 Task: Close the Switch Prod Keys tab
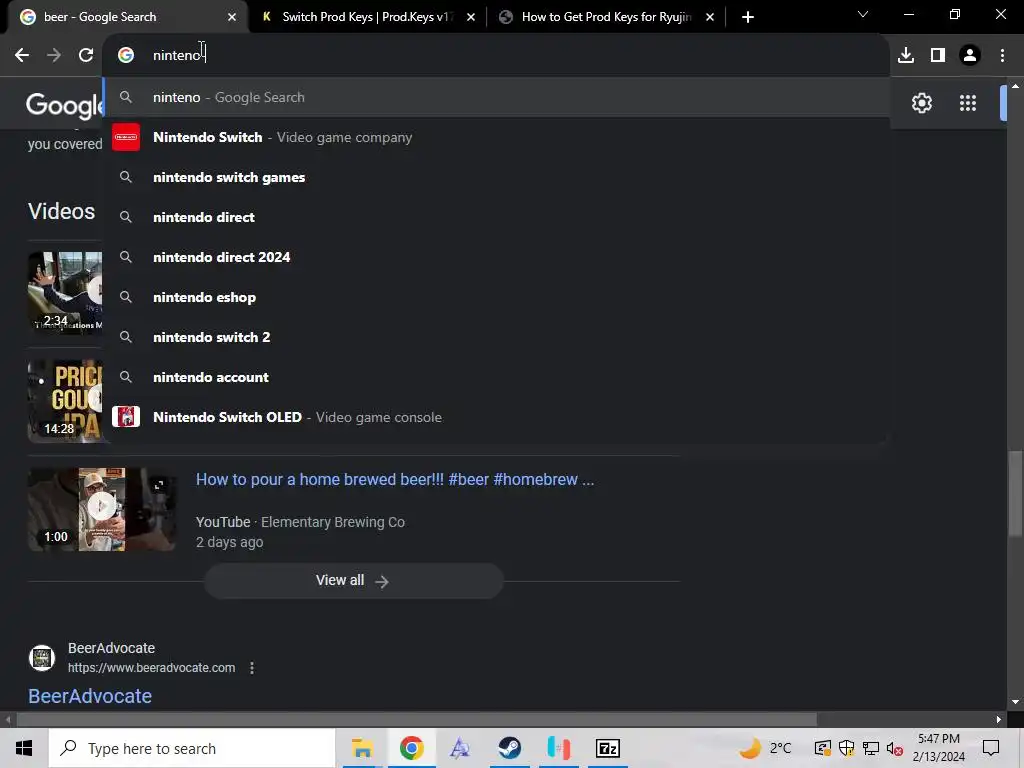pos(471,17)
